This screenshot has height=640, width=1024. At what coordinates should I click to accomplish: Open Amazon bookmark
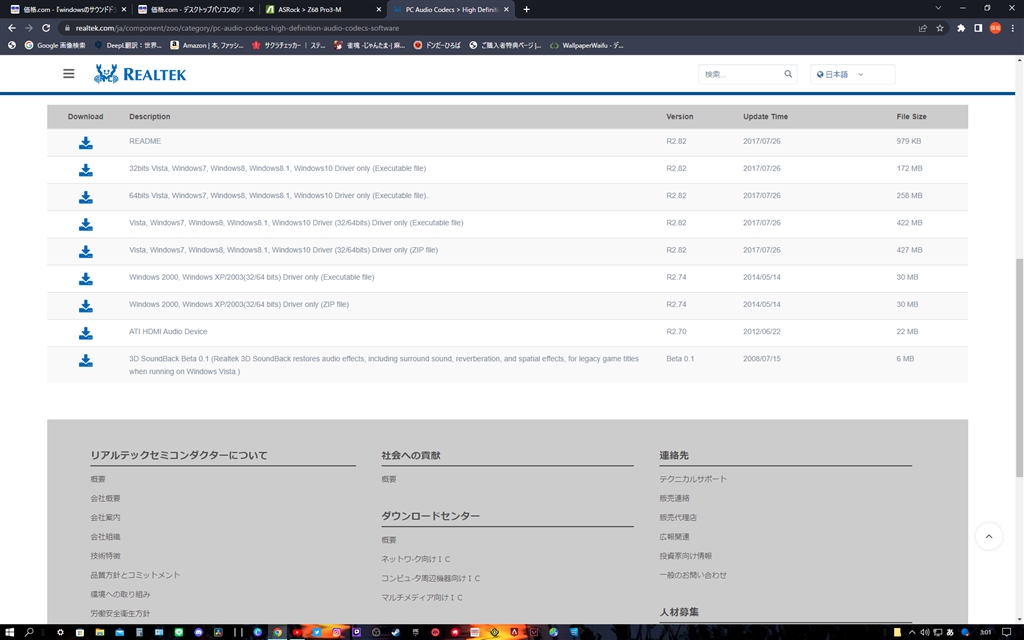coord(206,45)
